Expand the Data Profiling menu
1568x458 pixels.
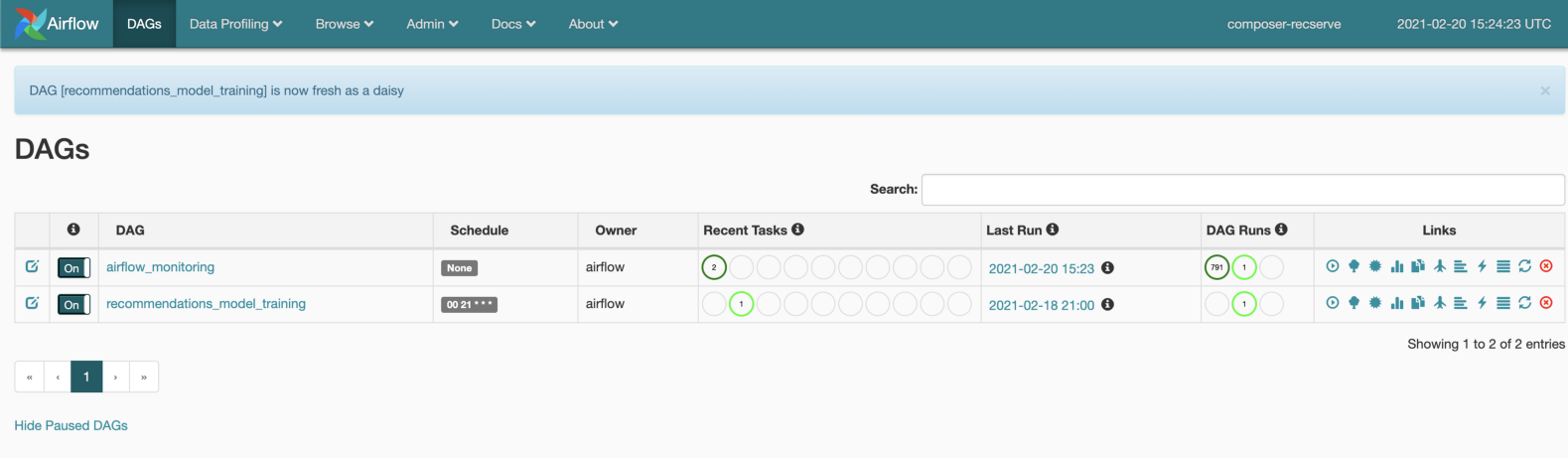click(235, 24)
